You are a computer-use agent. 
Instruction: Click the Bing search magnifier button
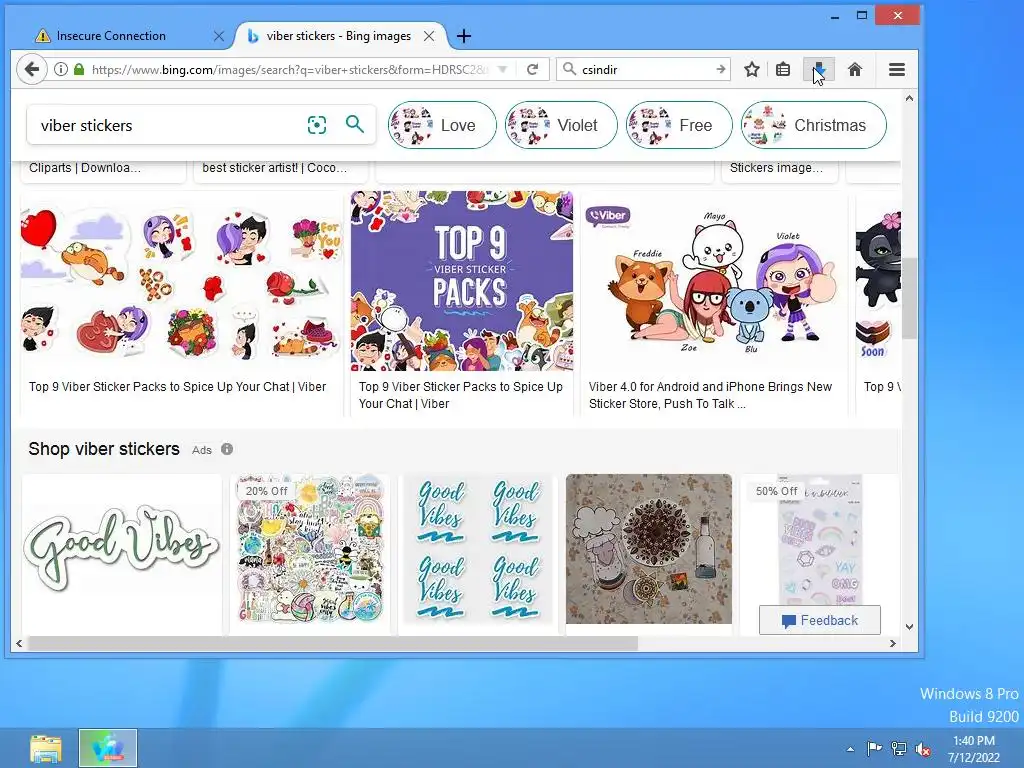pyautogui.click(x=355, y=124)
